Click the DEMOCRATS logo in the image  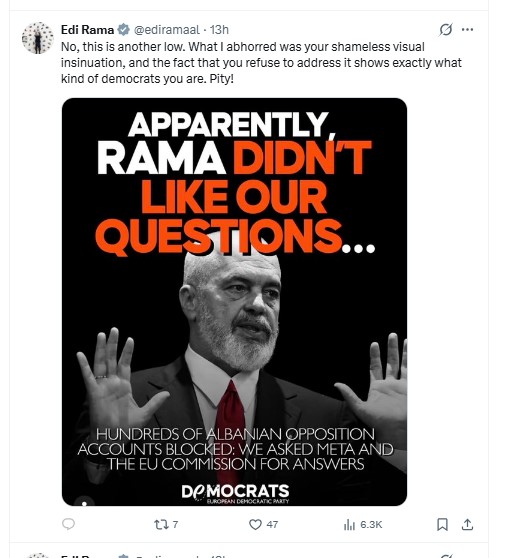235,493
